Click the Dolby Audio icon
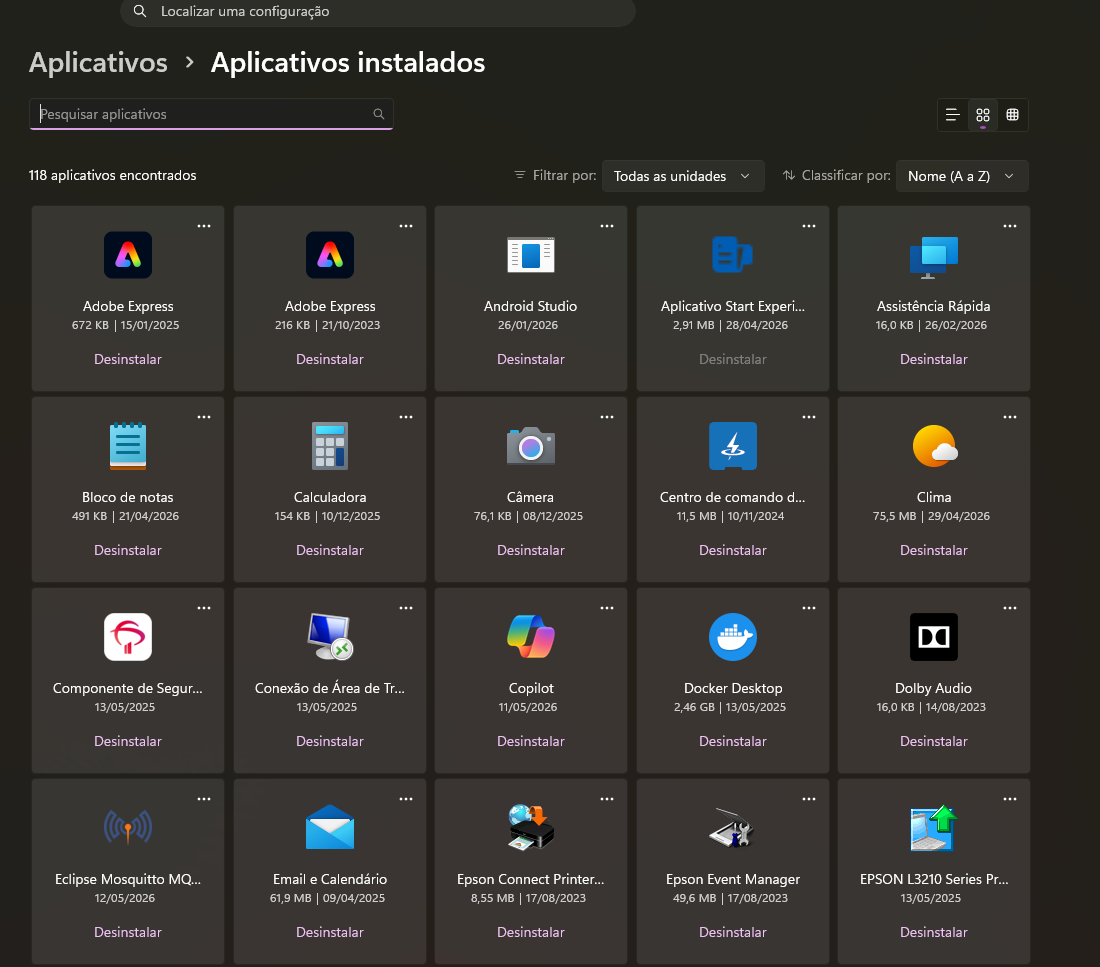Screen dimensions: 1100x967 coord(934,636)
